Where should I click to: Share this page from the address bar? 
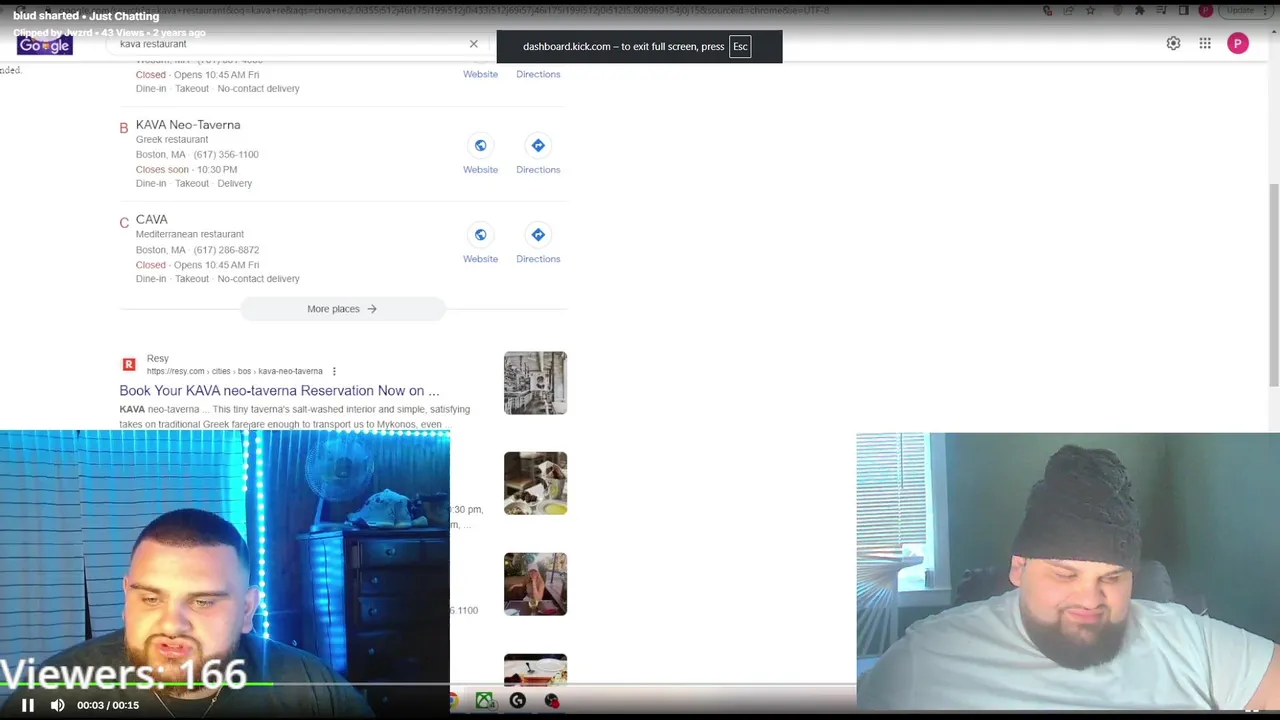pos(1069,10)
